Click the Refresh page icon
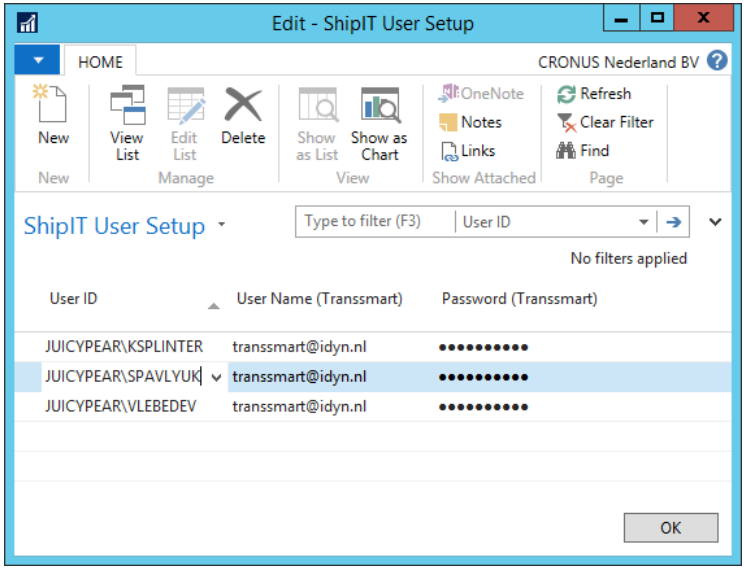 [x=567, y=94]
